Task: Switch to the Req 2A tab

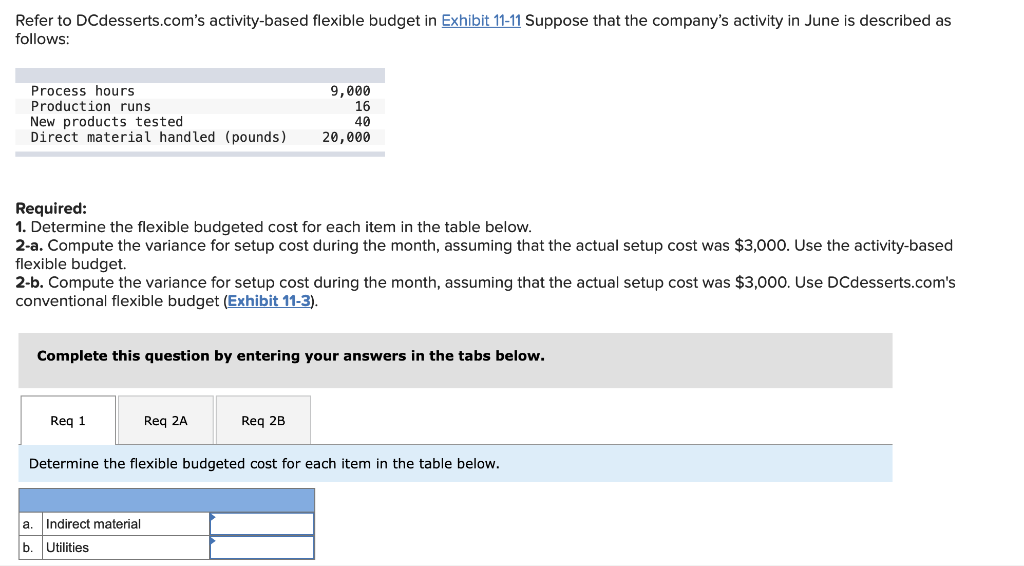Action: [x=165, y=421]
